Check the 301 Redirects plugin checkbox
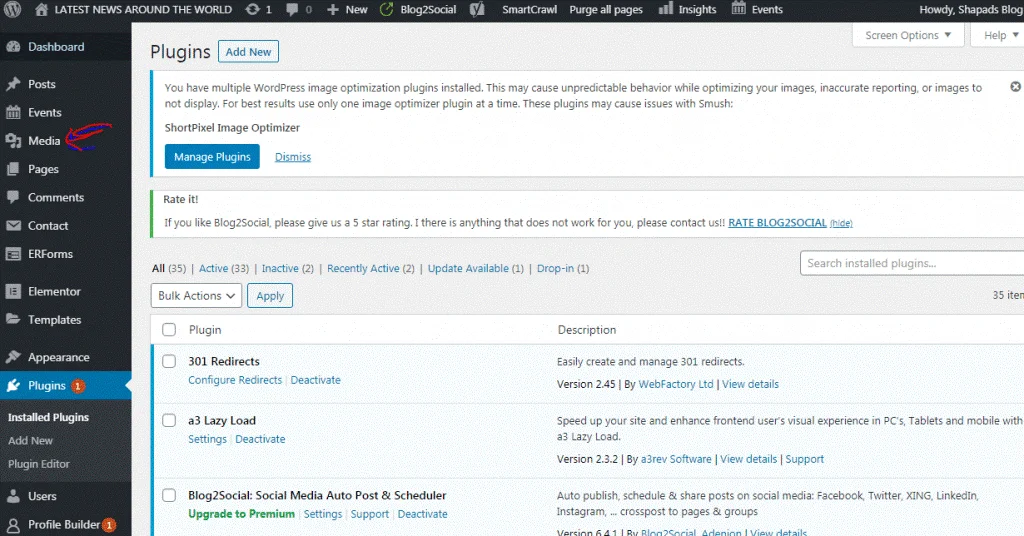The width and height of the screenshot is (1024, 536). 169,361
